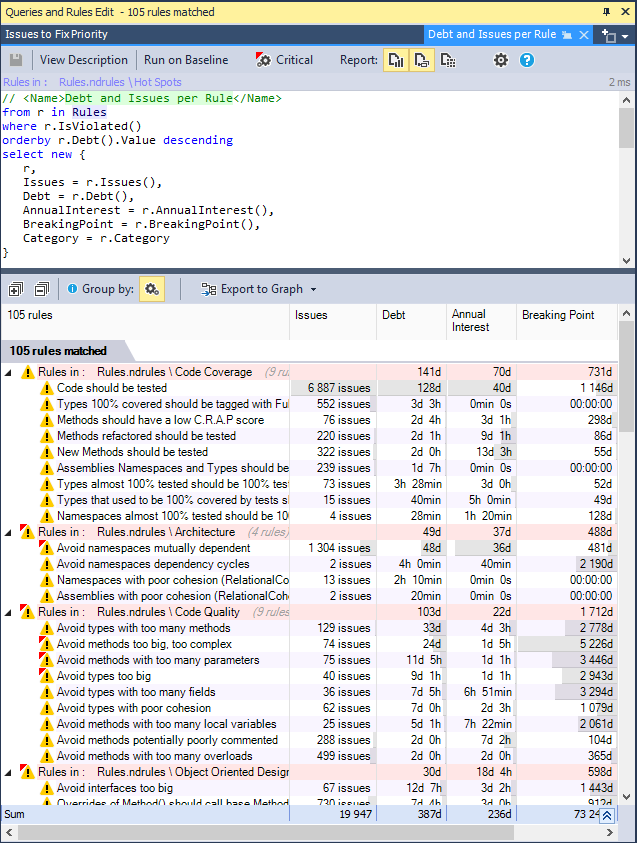Image resolution: width=637 pixels, height=843 pixels.
Task: Click the Run on Baseline button
Action: 186,60
